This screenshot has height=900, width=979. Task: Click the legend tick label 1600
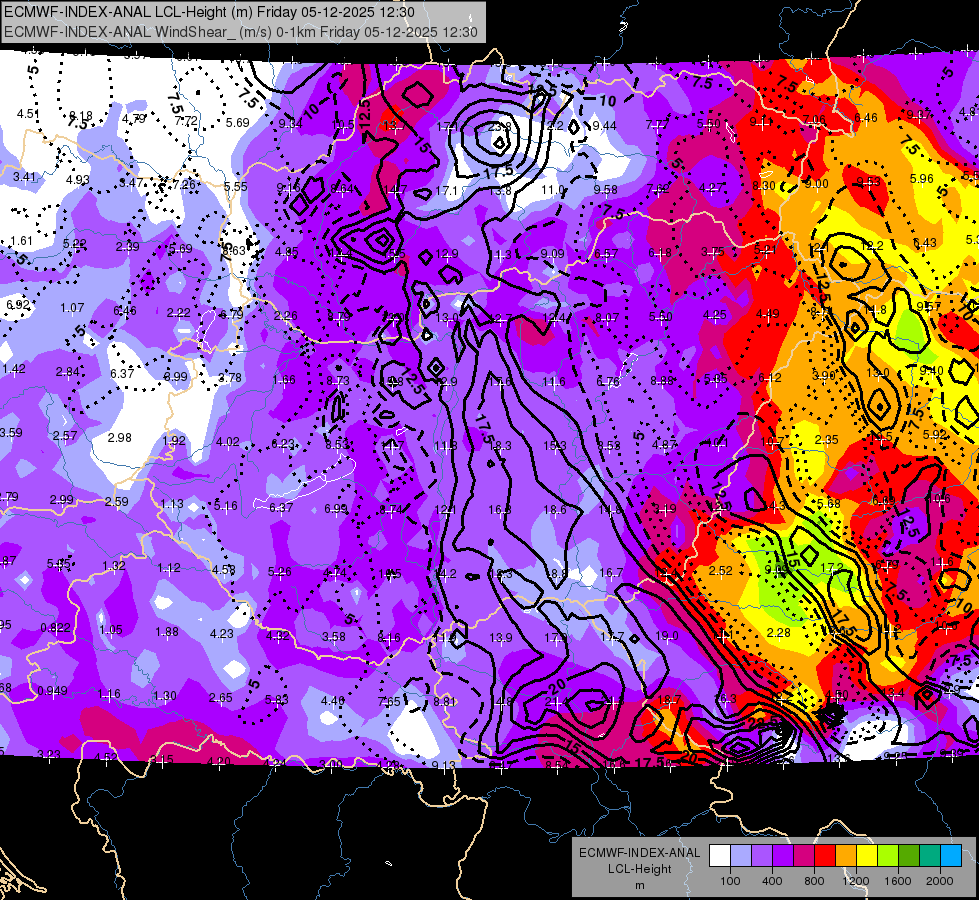point(898,881)
